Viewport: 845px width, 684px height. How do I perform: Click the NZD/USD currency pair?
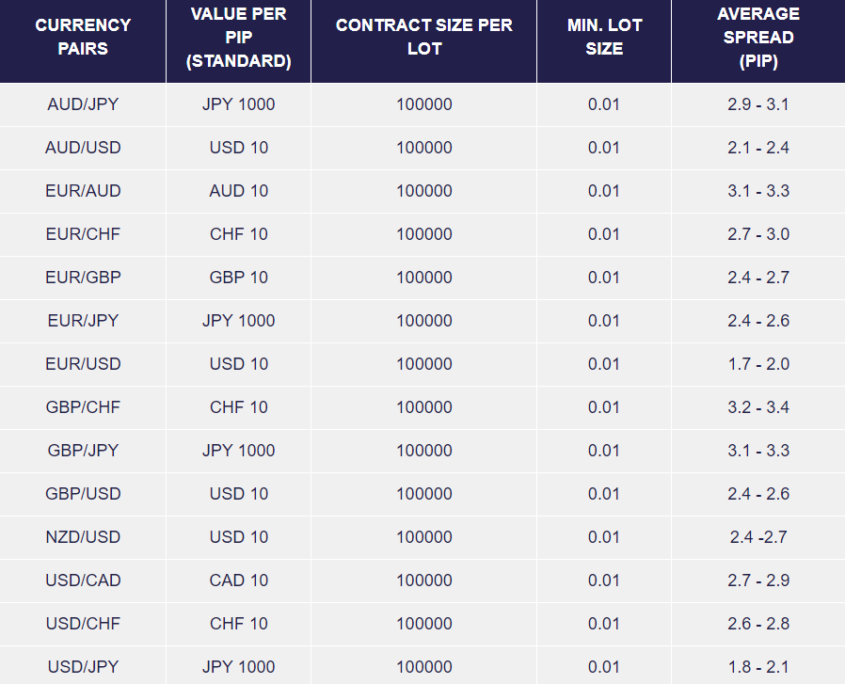coord(83,537)
